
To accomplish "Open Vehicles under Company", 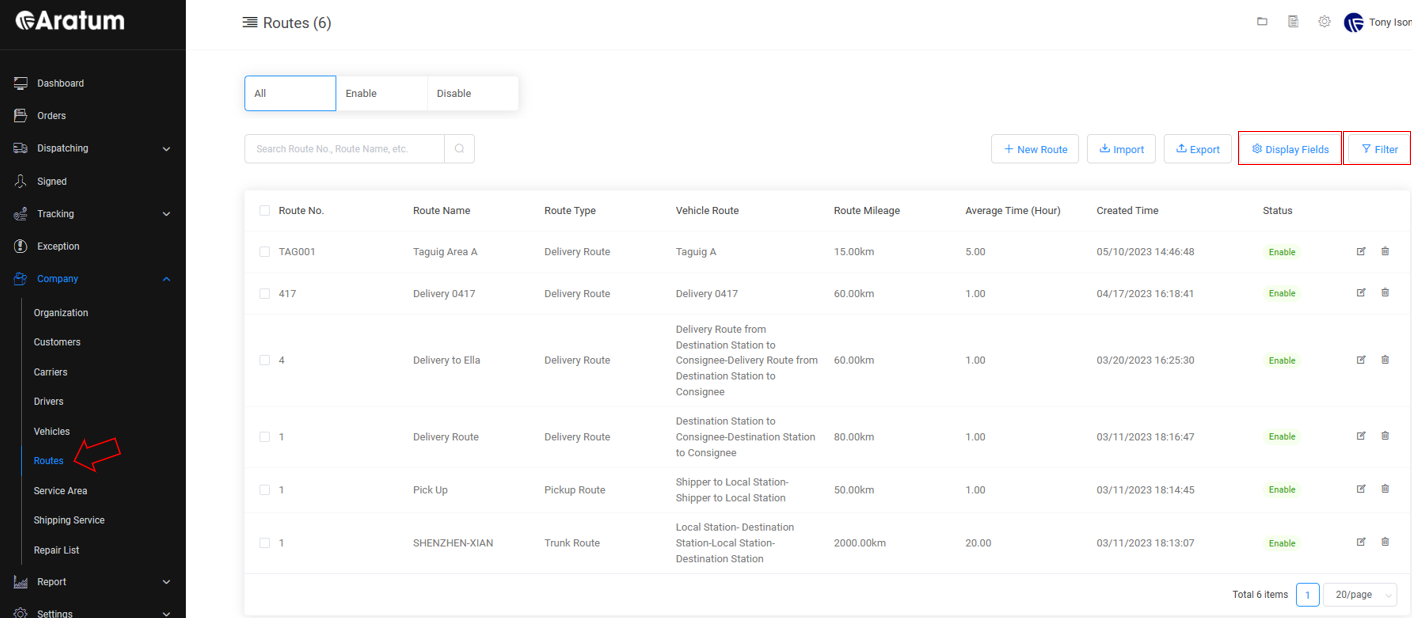I will (52, 432).
